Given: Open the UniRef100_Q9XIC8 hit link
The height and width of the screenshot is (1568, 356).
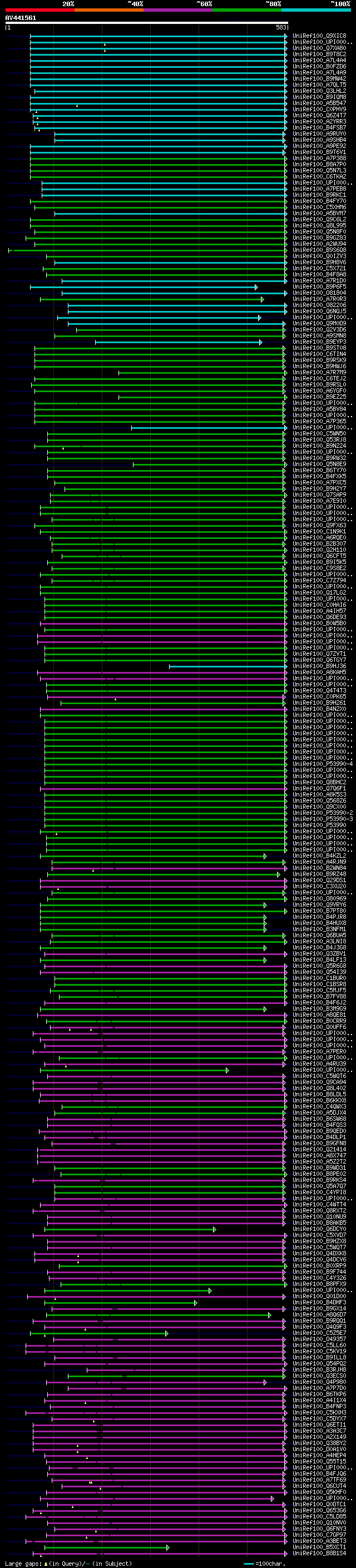Looking at the screenshot, I should click(319, 36).
